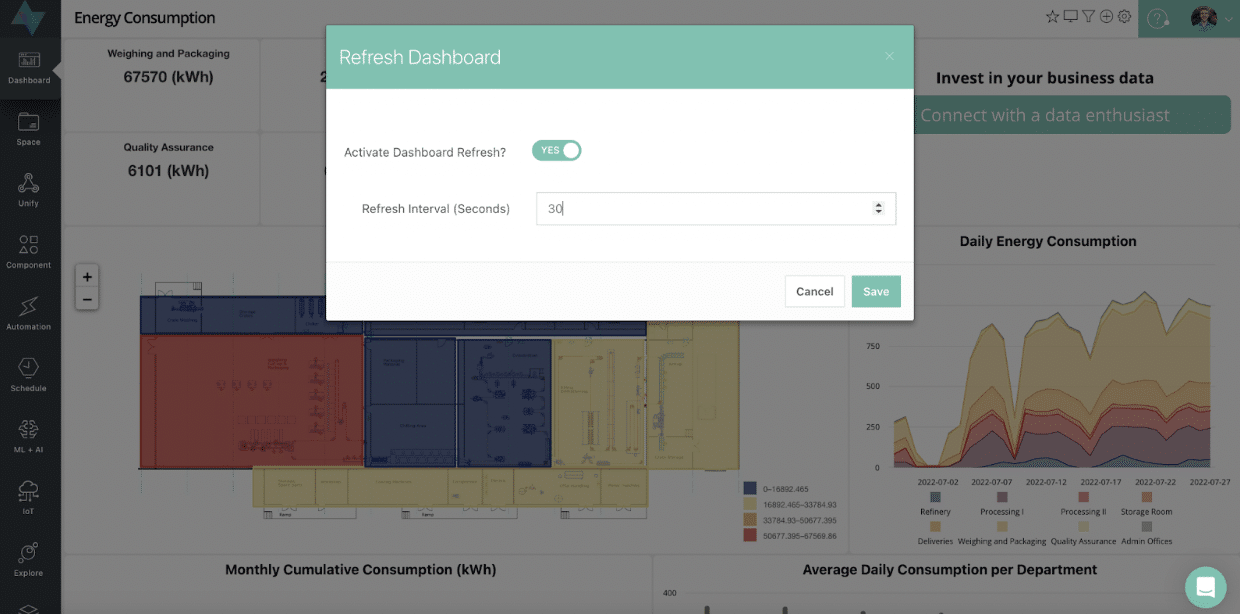
Task: Click Average Daily Consumption per Department title
Action: click(x=949, y=570)
